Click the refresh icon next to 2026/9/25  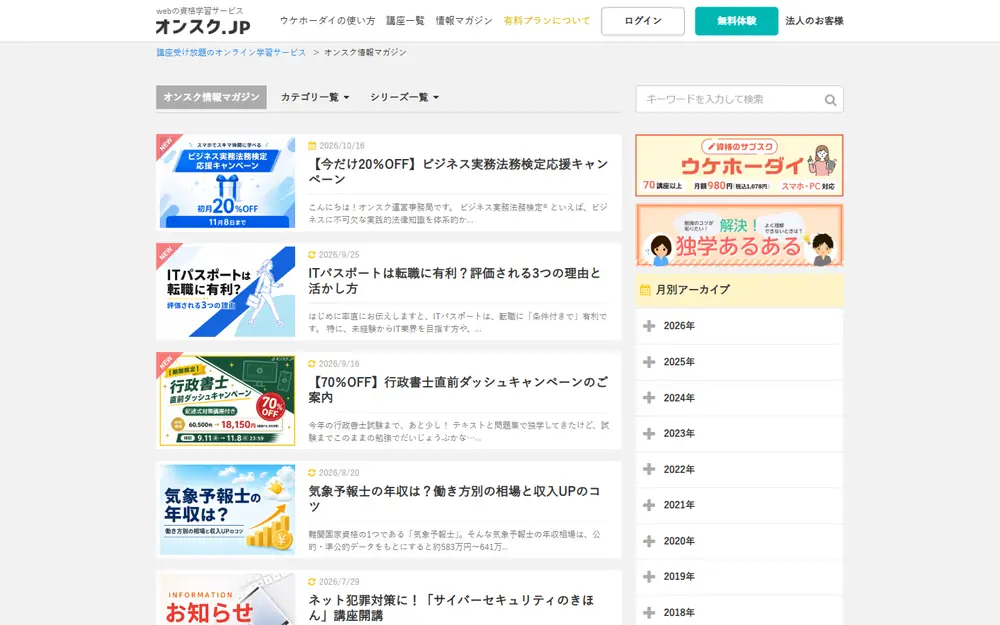[312, 254]
